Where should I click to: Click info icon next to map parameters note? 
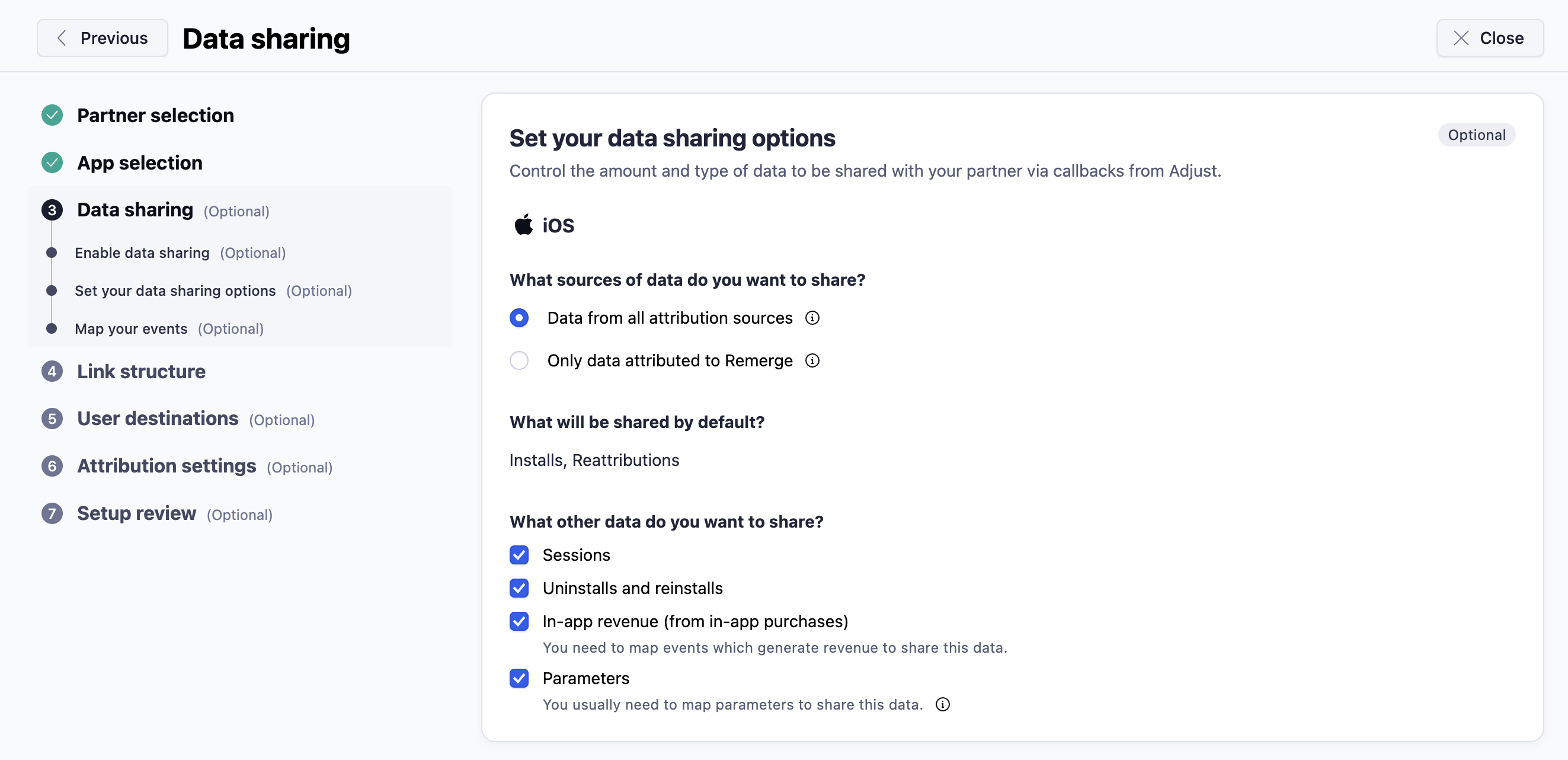(942, 705)
